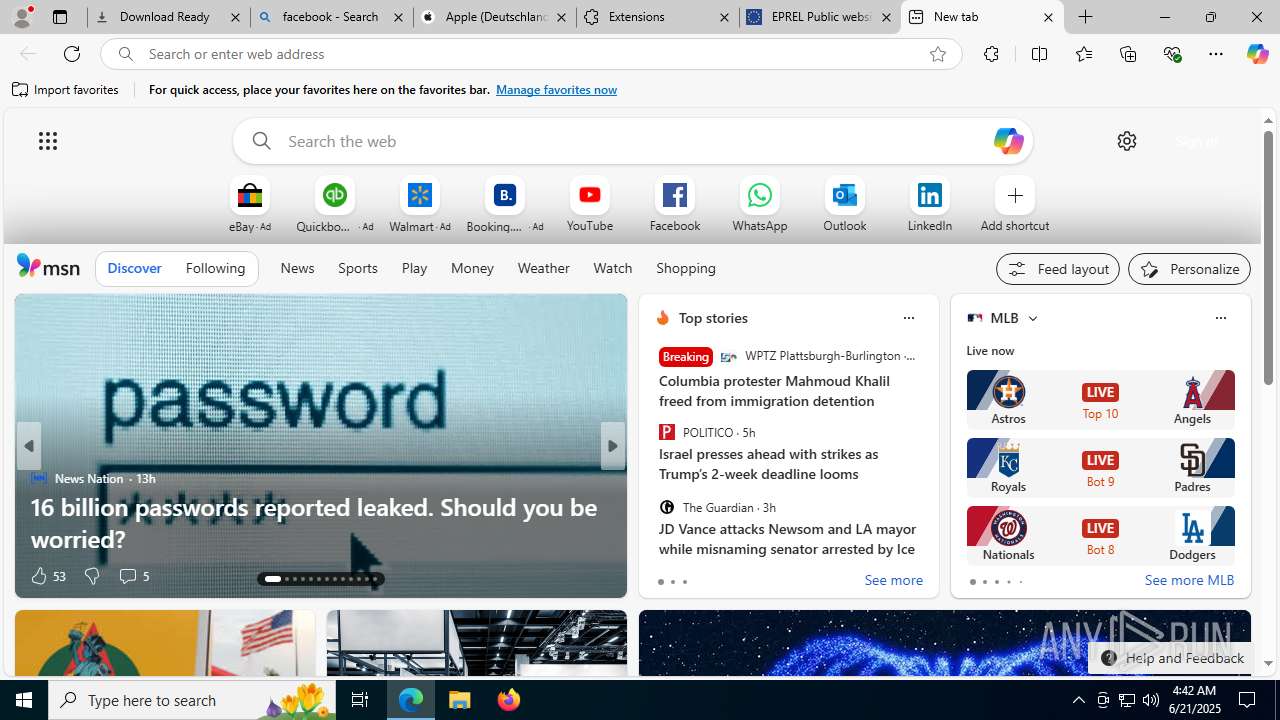This screenshot has width=1280, height=720.
Task: Open Watch section in MSN nav
Action: 612,268
